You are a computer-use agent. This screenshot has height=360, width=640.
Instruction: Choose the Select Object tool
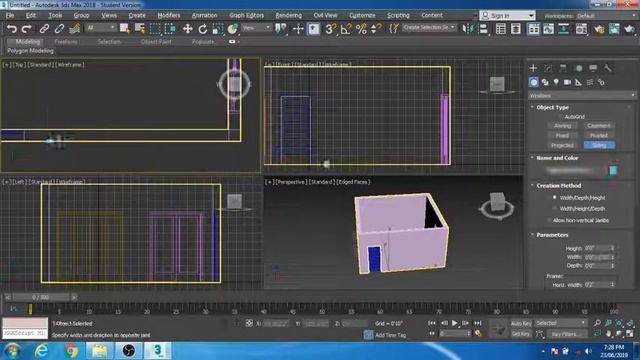click(124, 29)
